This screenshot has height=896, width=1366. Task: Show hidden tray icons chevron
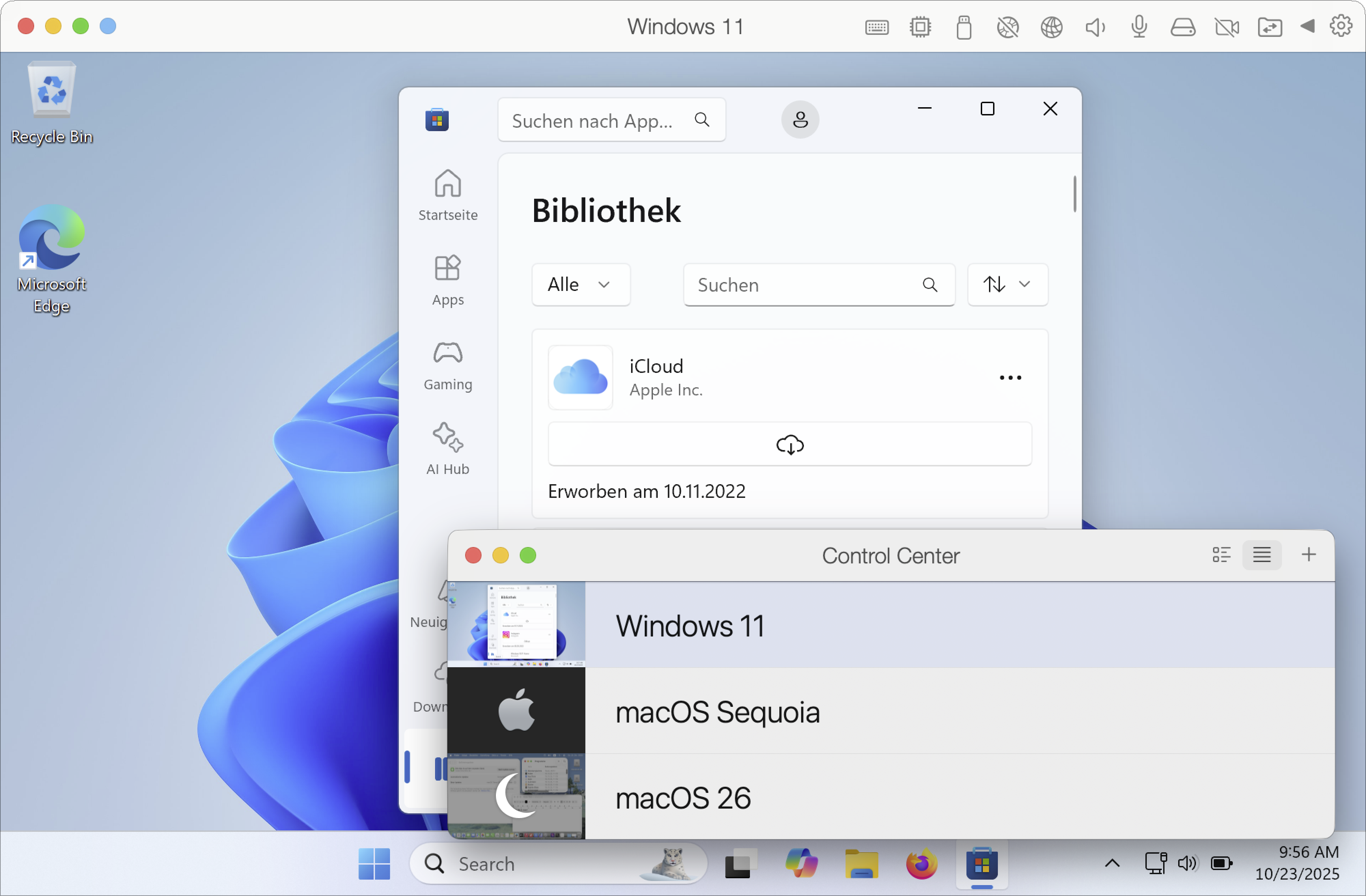tap(1112, 863)
